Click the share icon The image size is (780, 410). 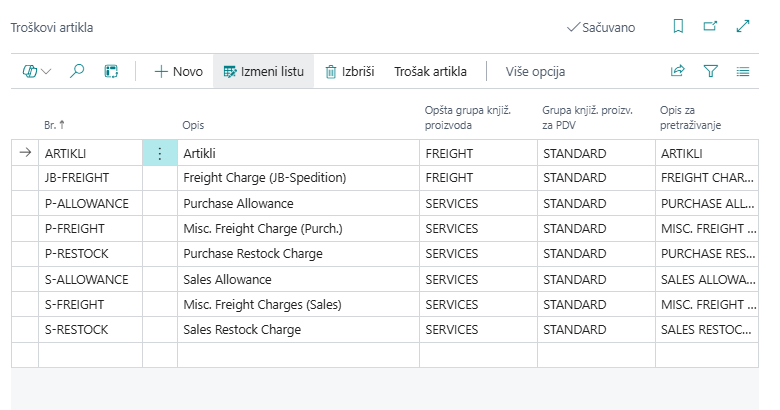click(x=678, y=71)
